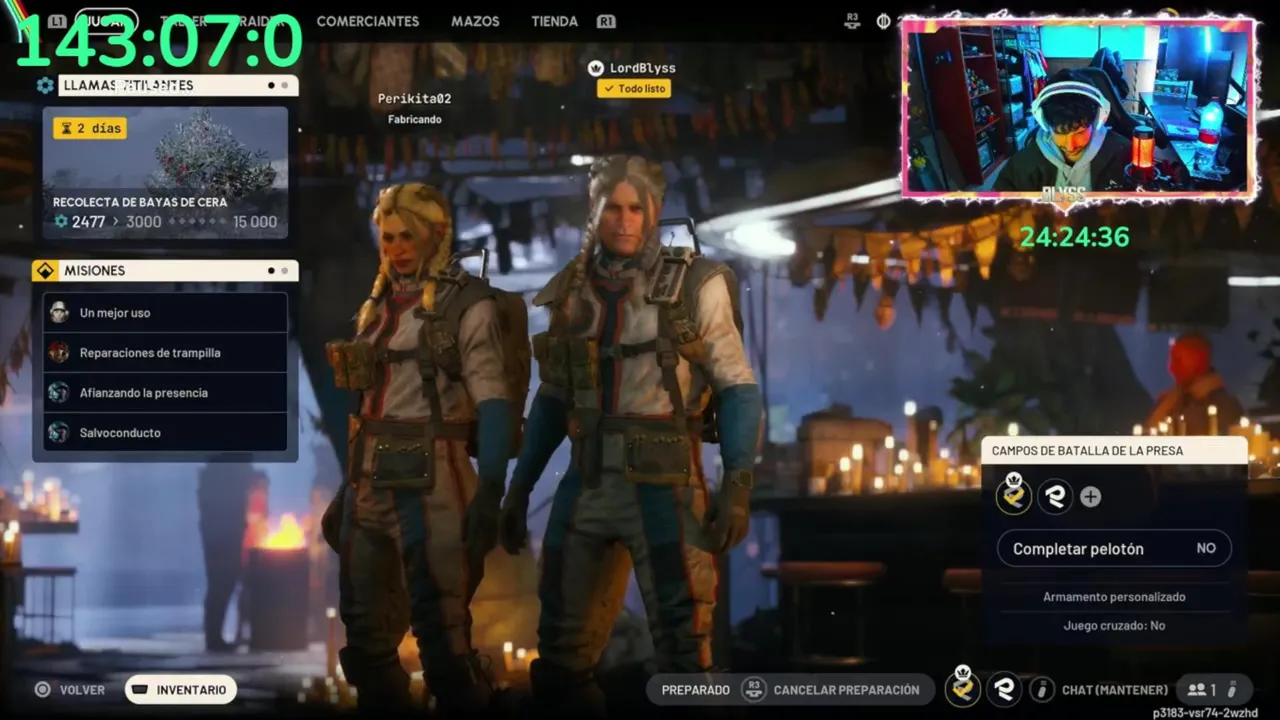
Task: Click the VOLVER label
Action: pos(82,690)
